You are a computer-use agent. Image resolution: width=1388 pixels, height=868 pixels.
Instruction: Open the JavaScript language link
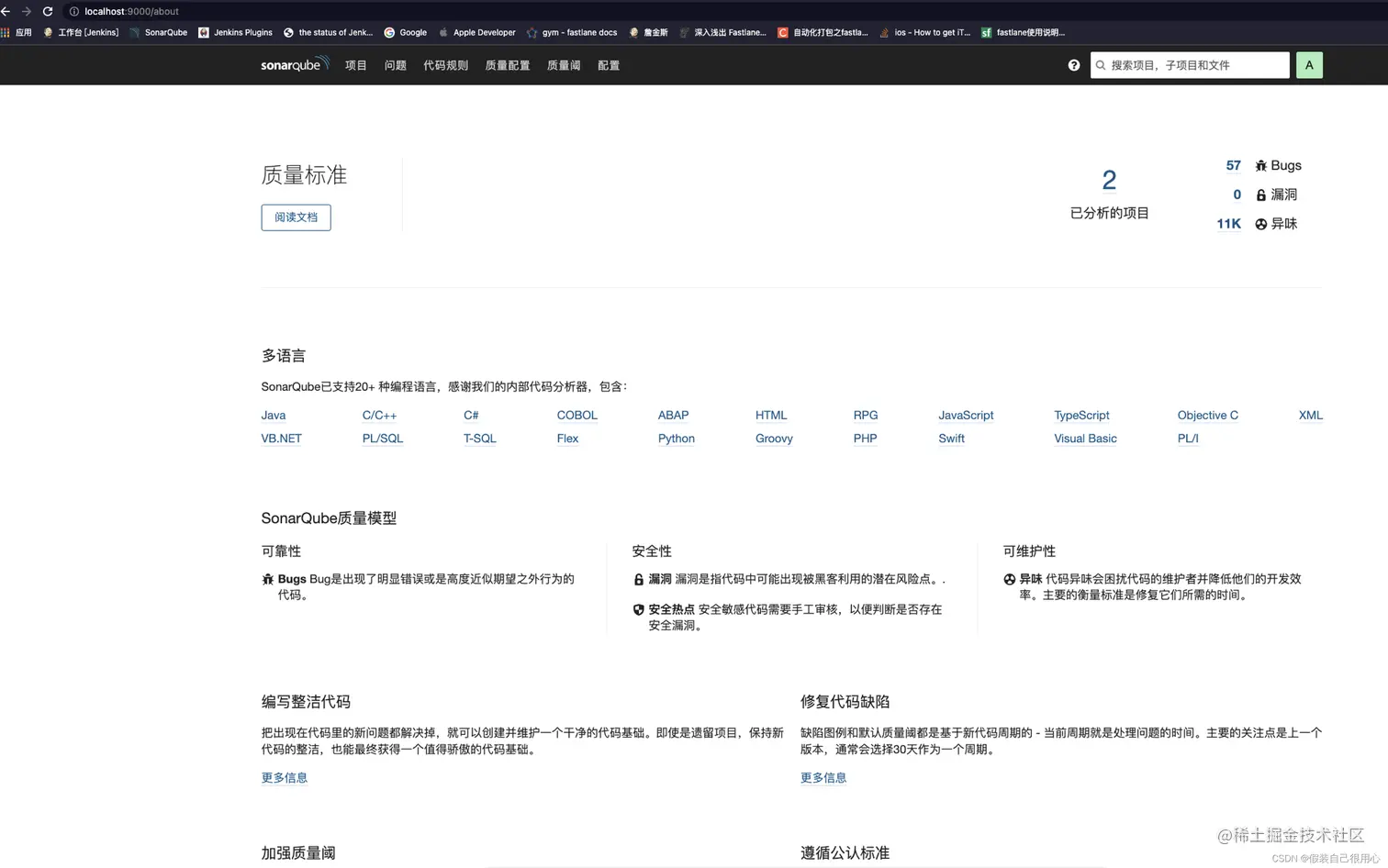coord(966,416)
